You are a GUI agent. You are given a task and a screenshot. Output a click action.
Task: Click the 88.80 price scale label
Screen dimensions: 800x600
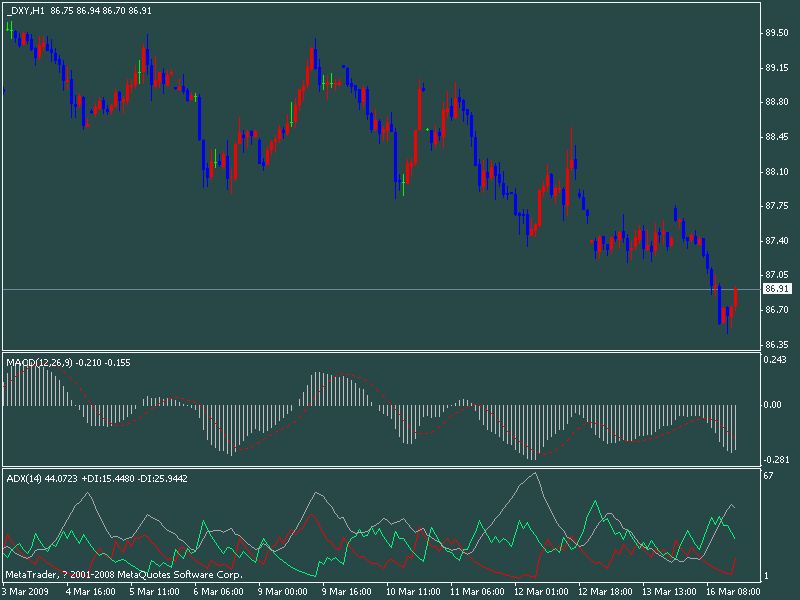tap(777, 102)
